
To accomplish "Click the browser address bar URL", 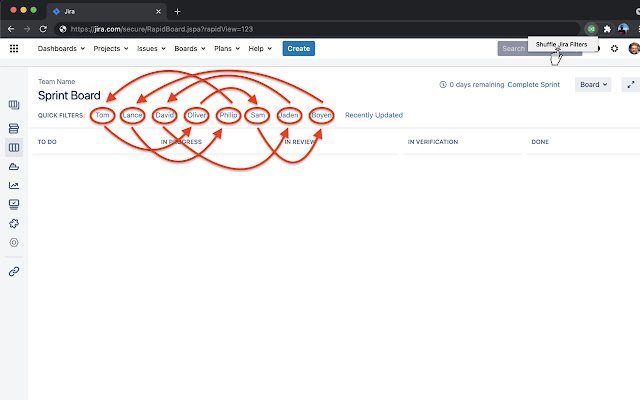I will pos(162,29).
